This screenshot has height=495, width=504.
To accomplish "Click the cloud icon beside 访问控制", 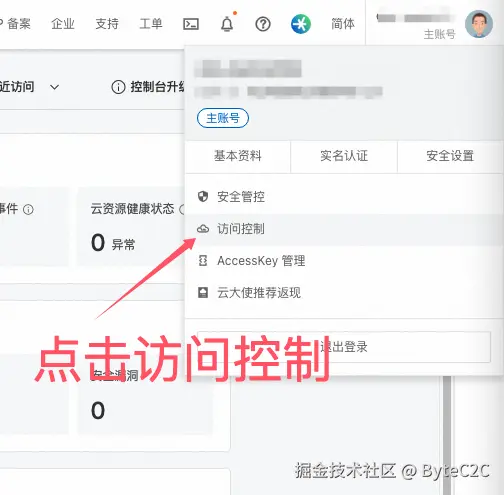I will coord(203,229).
